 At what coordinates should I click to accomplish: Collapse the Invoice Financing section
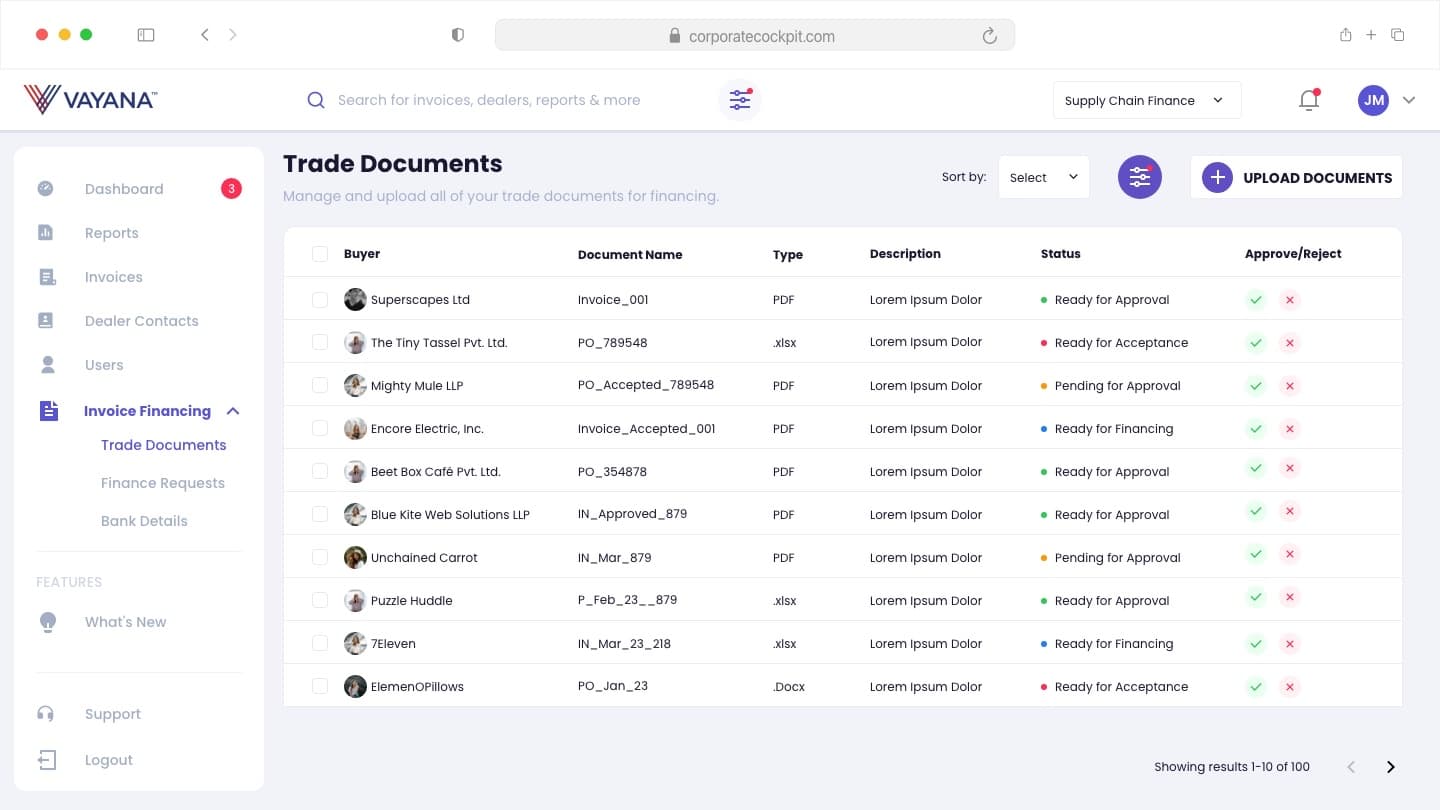pos(233,411)
